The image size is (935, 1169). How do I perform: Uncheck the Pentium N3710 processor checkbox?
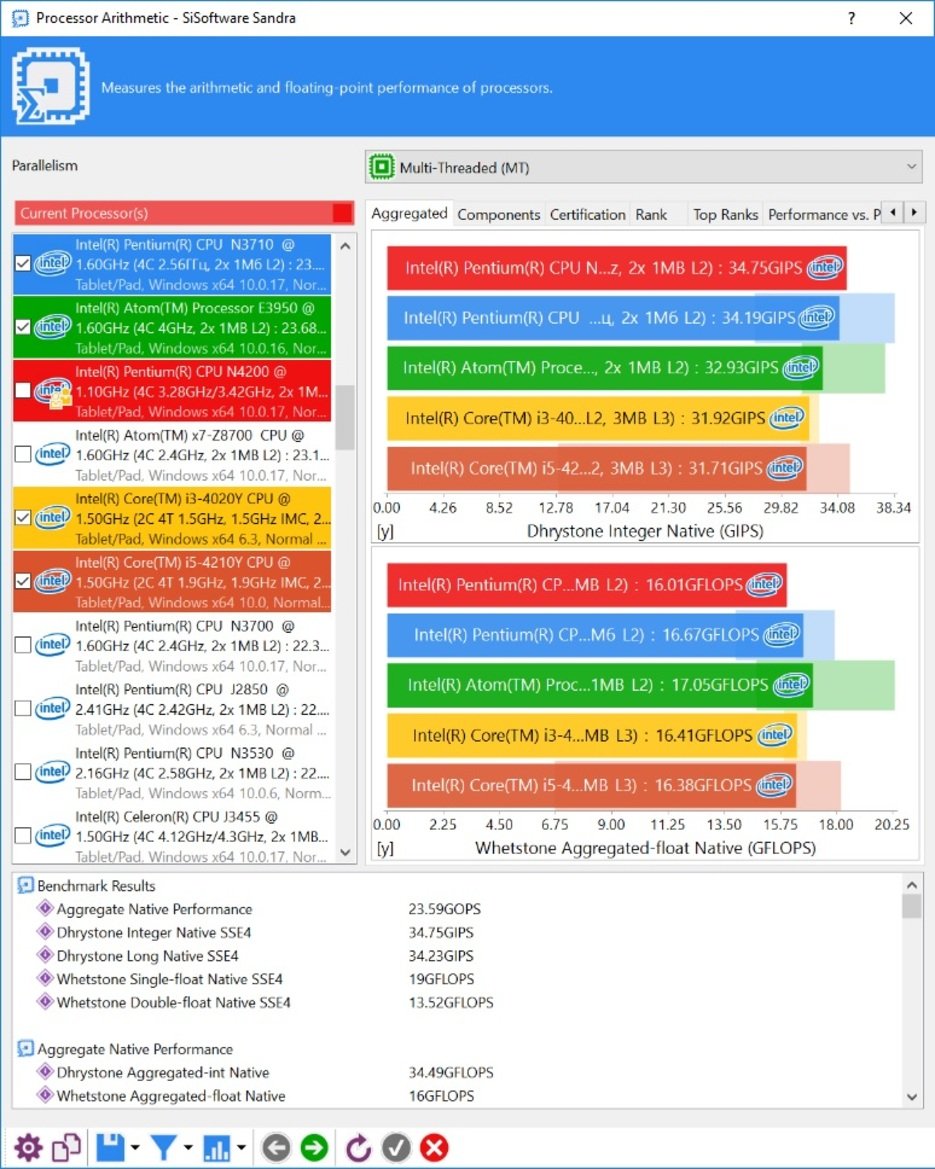click(23, 263)
